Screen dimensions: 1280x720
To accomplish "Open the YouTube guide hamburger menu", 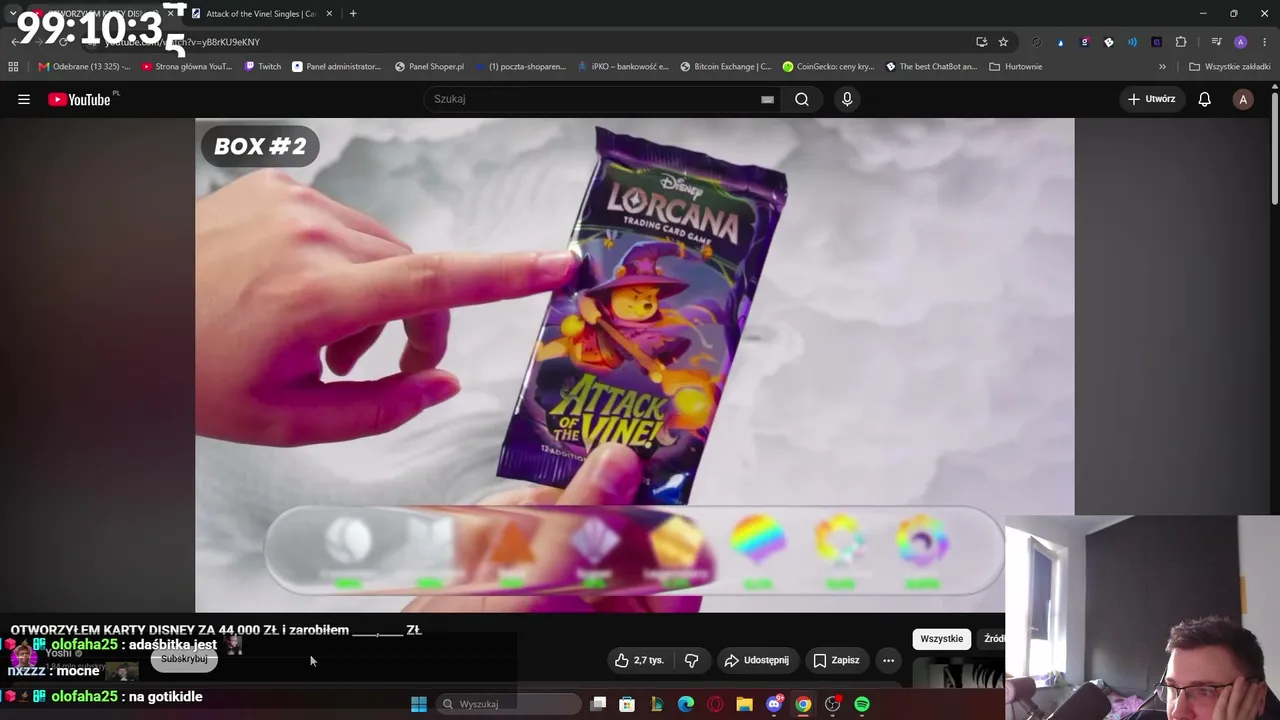I will click(24, 99).
